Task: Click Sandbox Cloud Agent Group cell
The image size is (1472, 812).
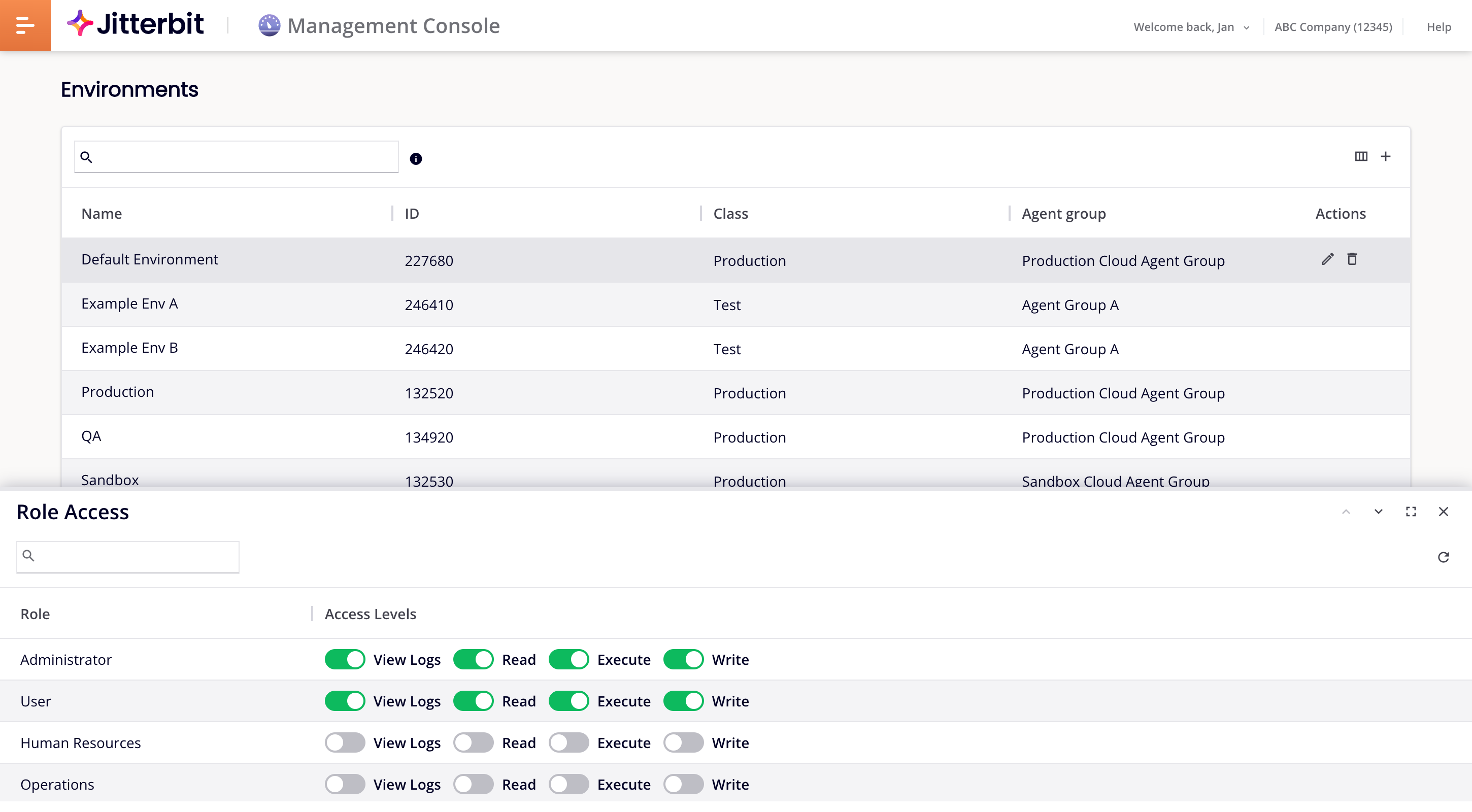Action: click(x=1116, y=481)
